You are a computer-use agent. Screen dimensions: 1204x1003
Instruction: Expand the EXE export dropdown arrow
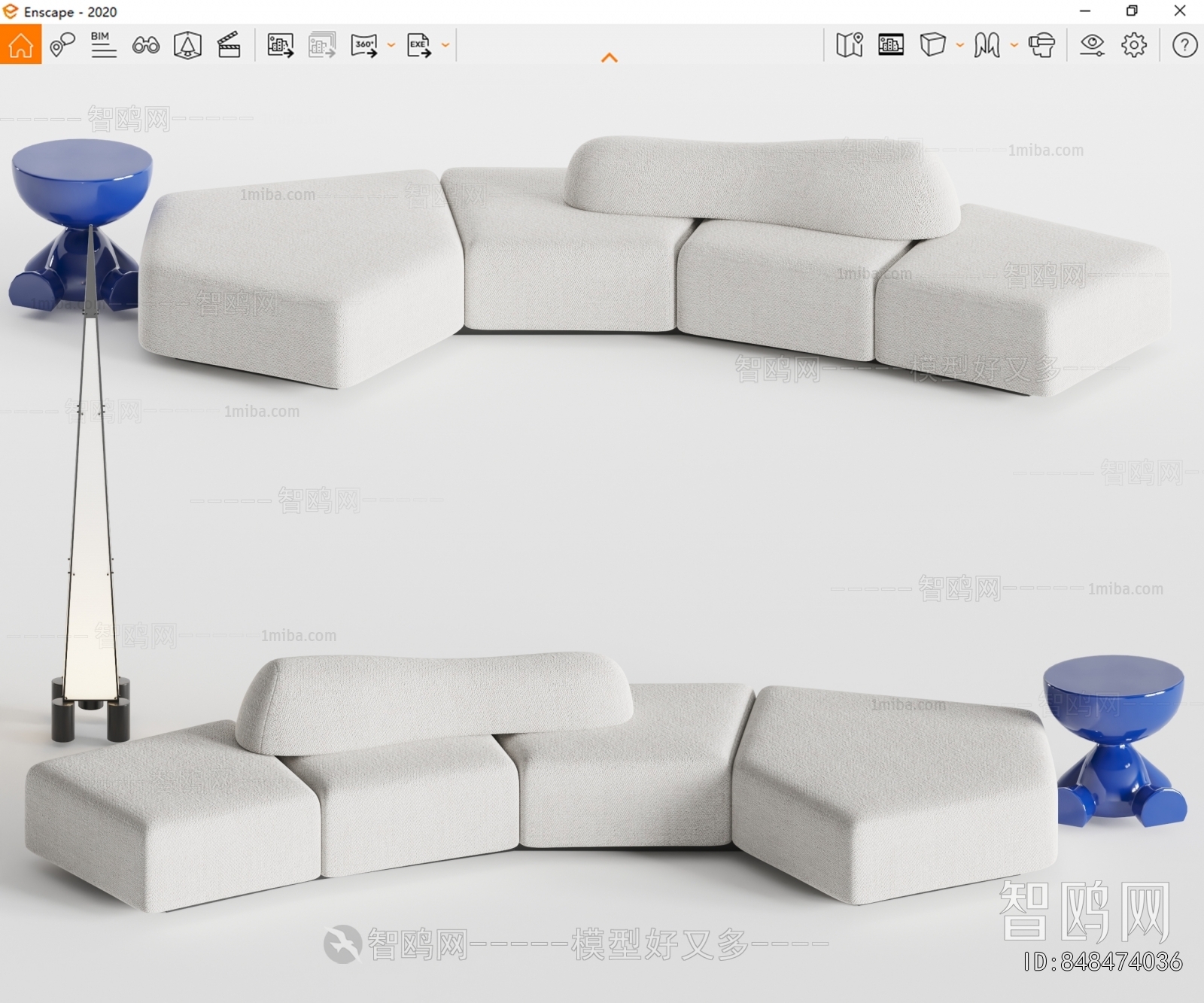coord(445,45)
